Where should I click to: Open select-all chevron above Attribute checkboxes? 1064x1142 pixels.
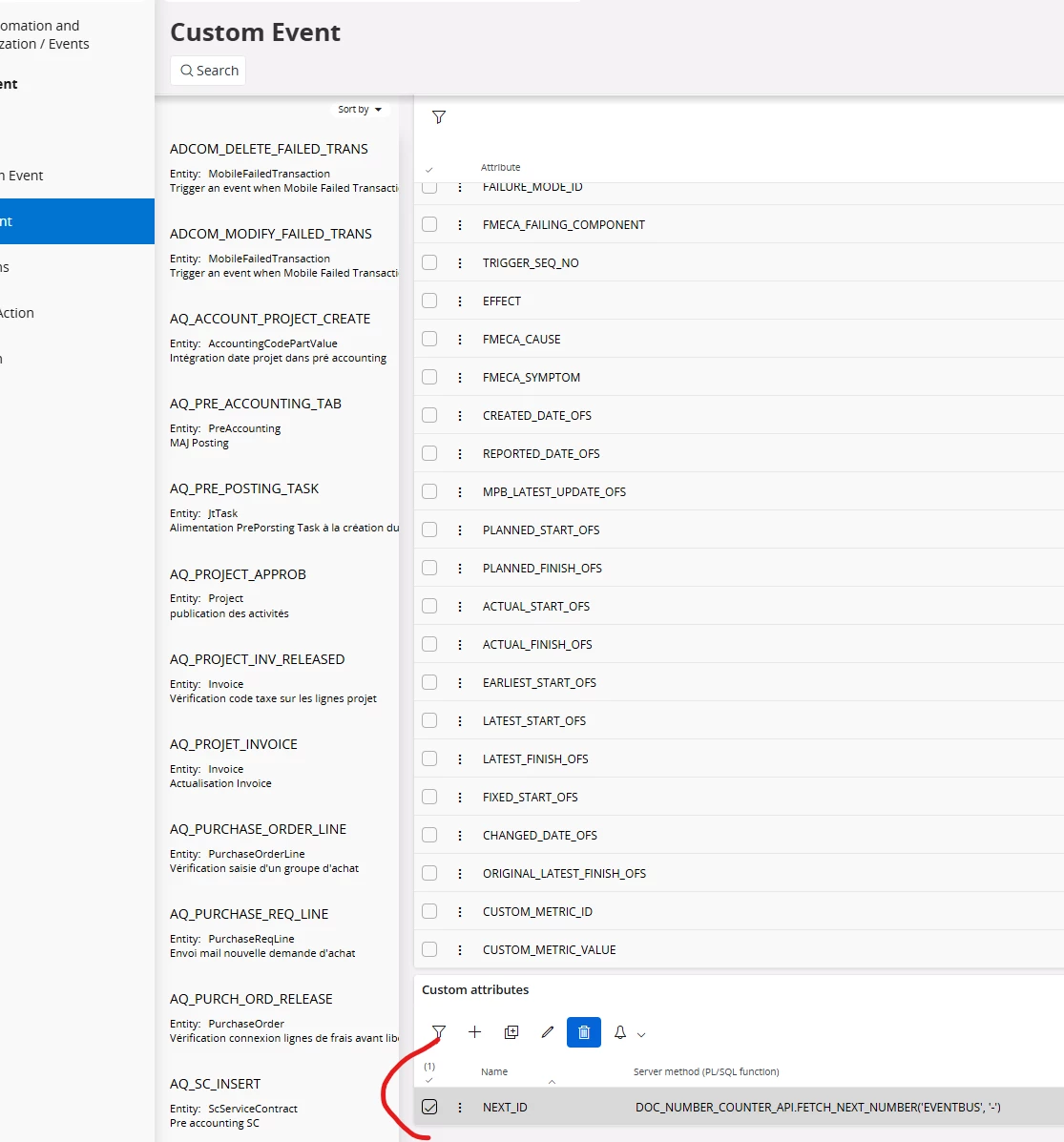tap(429, 170)
